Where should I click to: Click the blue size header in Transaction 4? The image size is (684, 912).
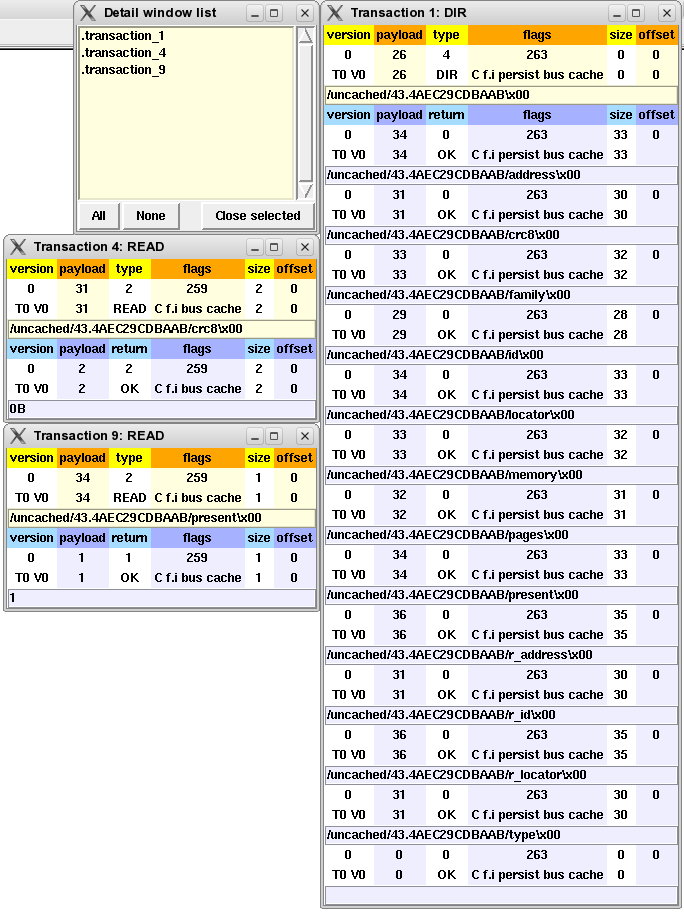258,349
